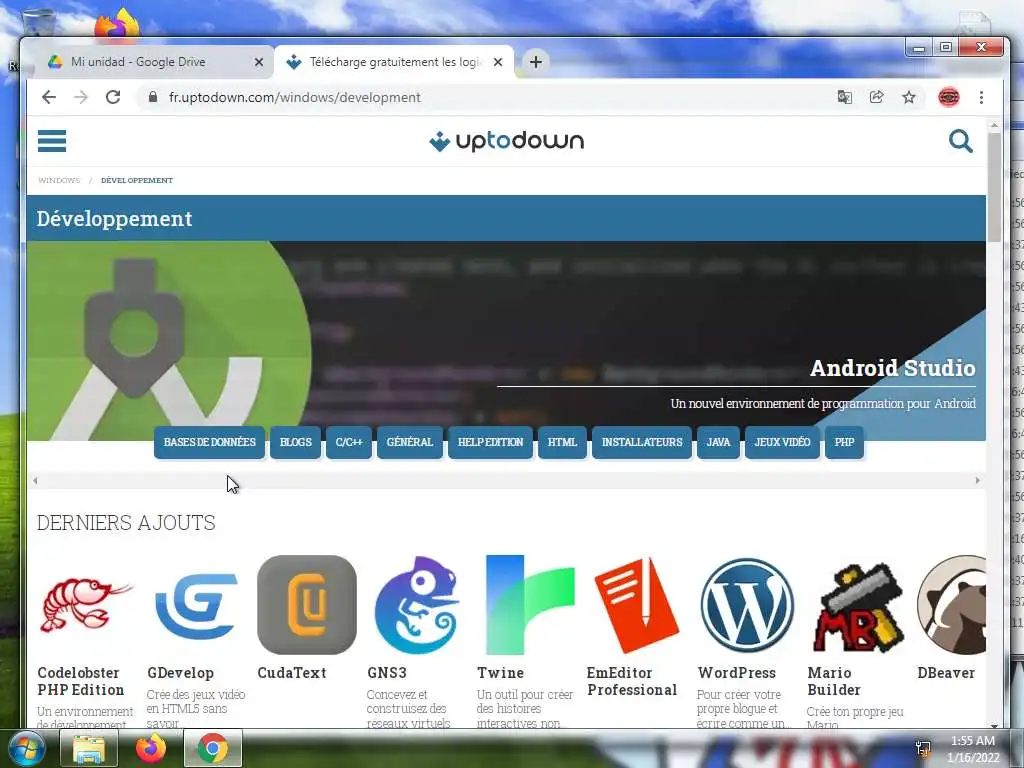1024x768 pixels.
Task: Open the Uptodown hamburger menu
Action: [x=52, y=140]
